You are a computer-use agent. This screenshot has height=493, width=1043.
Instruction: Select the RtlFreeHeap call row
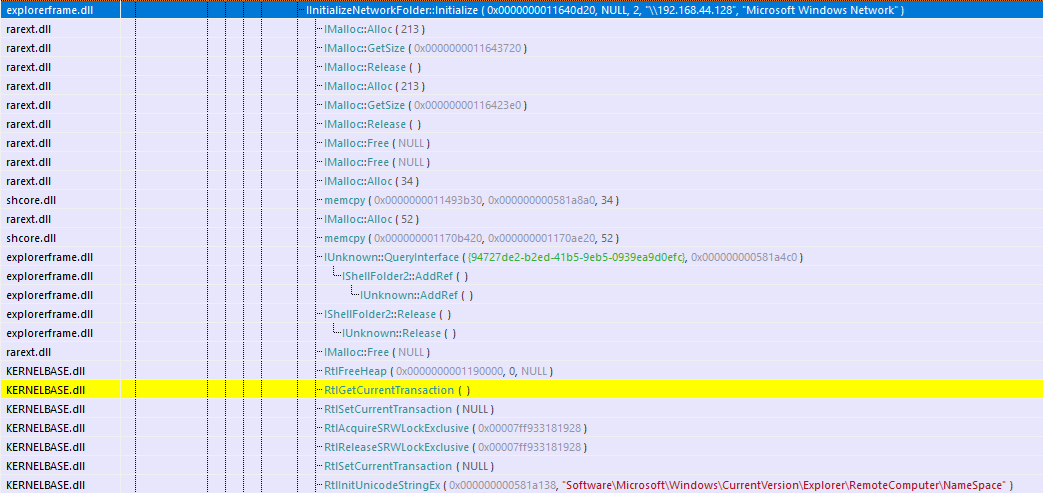521,371
